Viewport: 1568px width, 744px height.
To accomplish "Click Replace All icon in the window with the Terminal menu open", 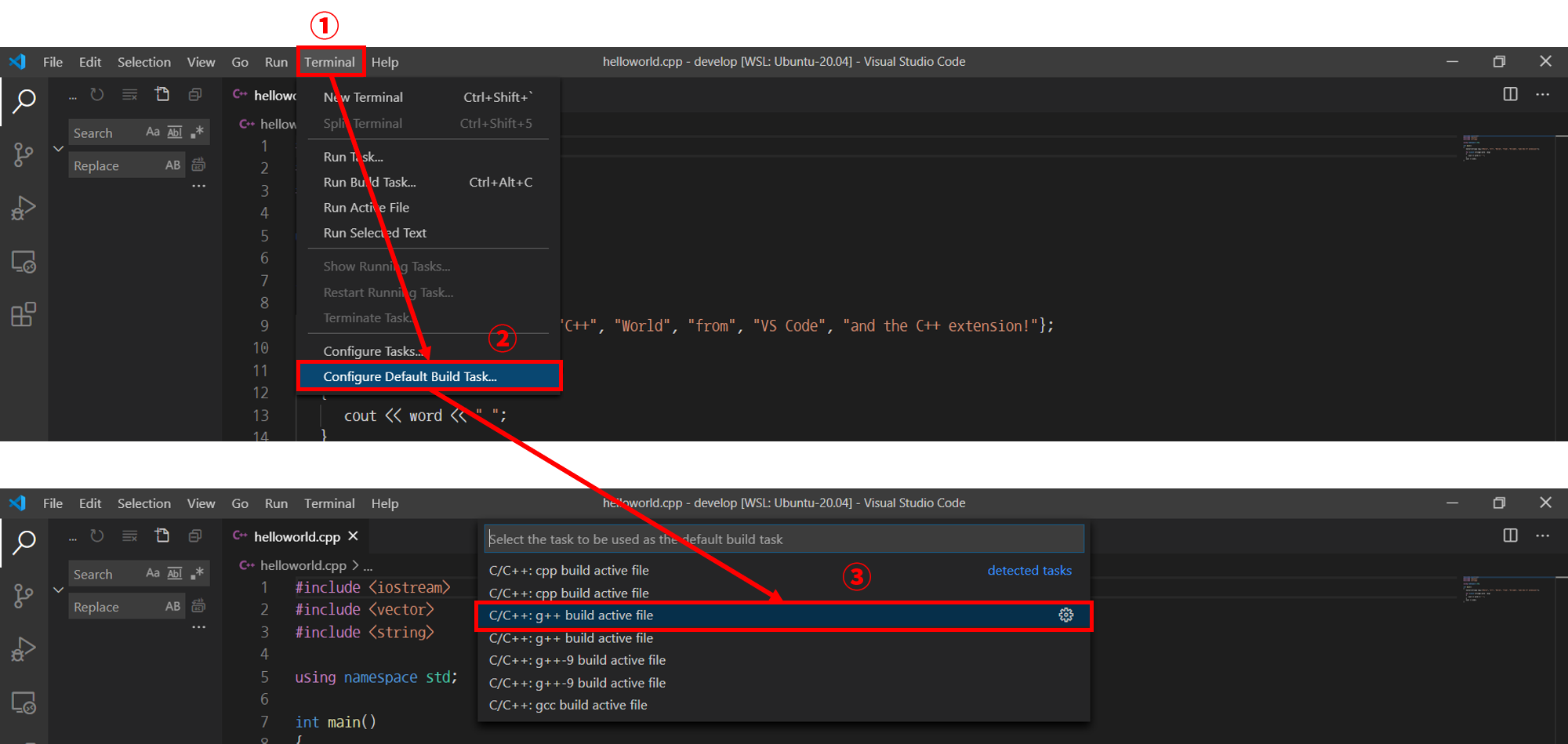I will [x=199, y=165].
